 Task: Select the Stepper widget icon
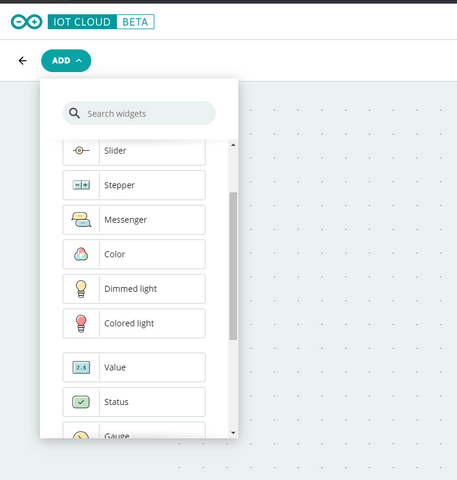[x=81, y=185]
